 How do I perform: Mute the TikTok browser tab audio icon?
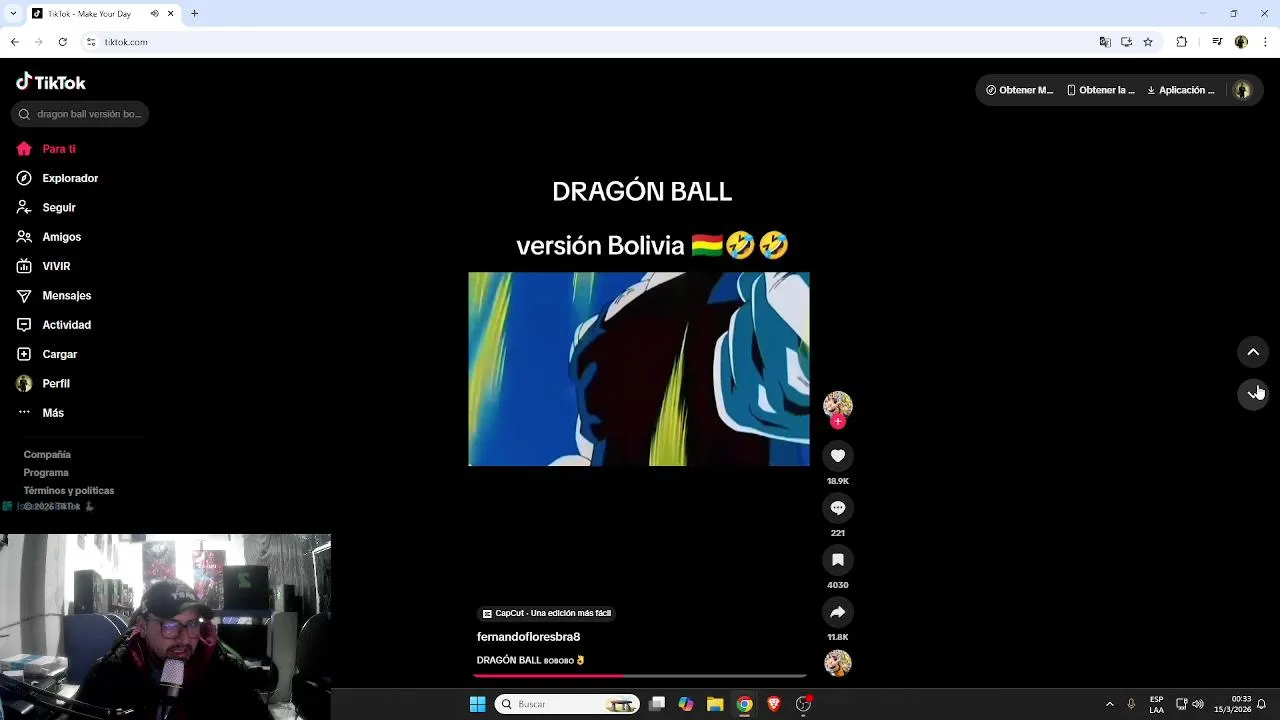tap(154, 14)
